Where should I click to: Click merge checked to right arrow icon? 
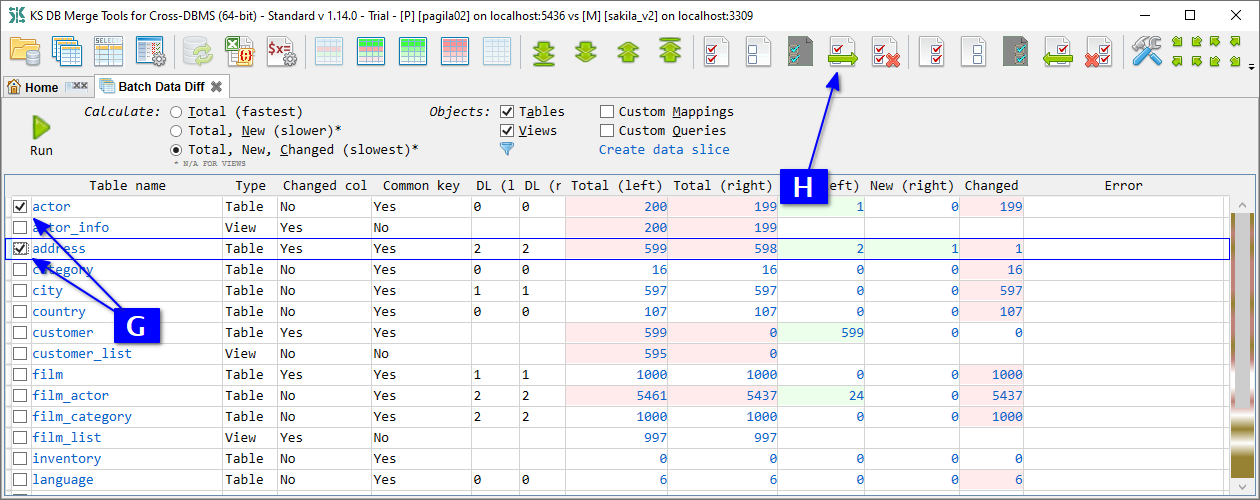(x=843, y=51)
